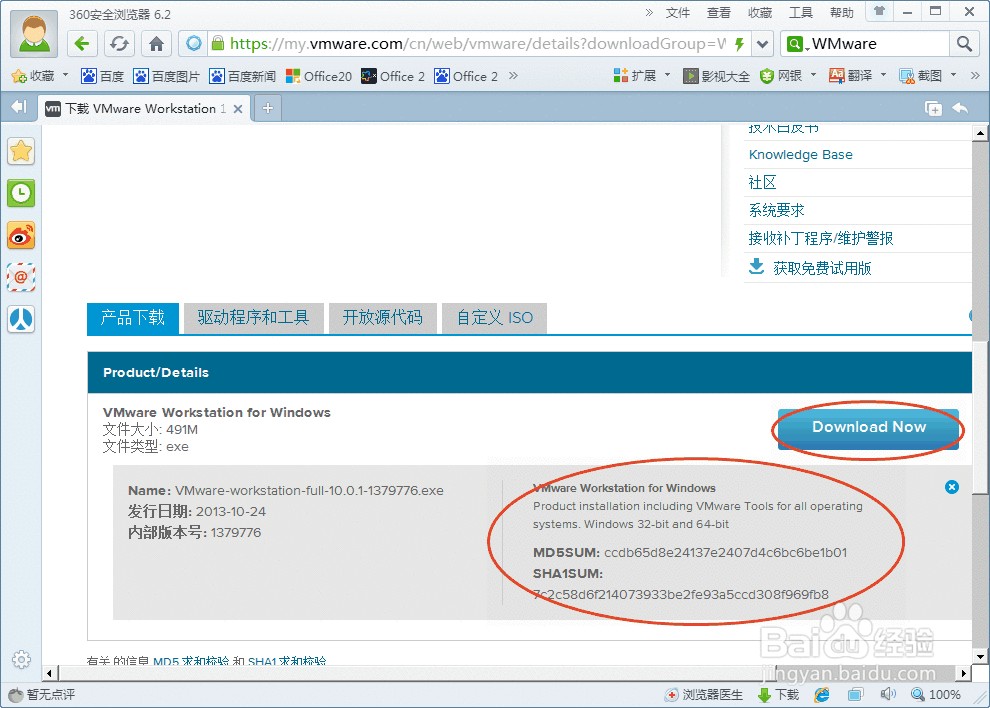Switch to the 驱动程序和工具 tab
Viewport: 990px width, 708px height.
coord(253,317)
